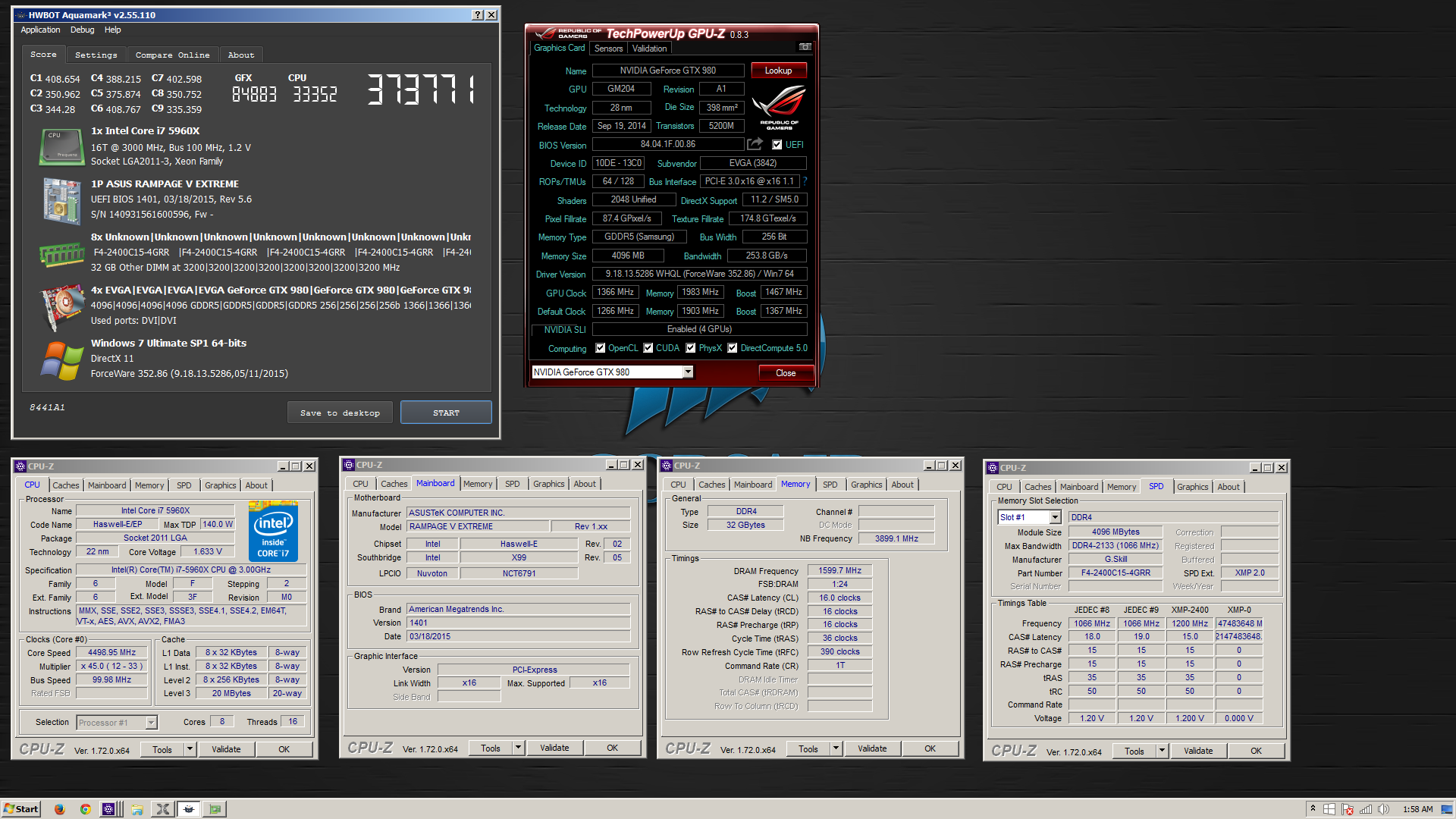This screenshot has width=1456, height=819.
Task: Click the Intel Core i7 logo in CPU-Z
Action: click(x=273, y=531)
